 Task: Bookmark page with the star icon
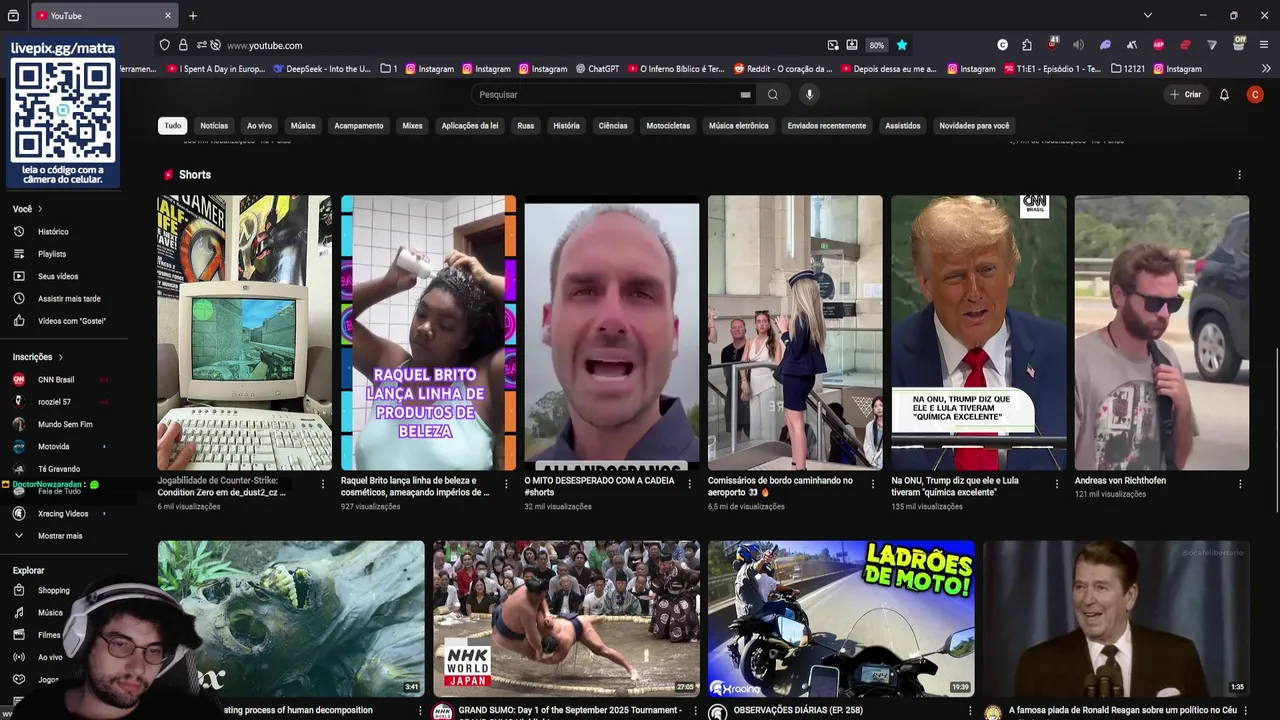[902, 45]
